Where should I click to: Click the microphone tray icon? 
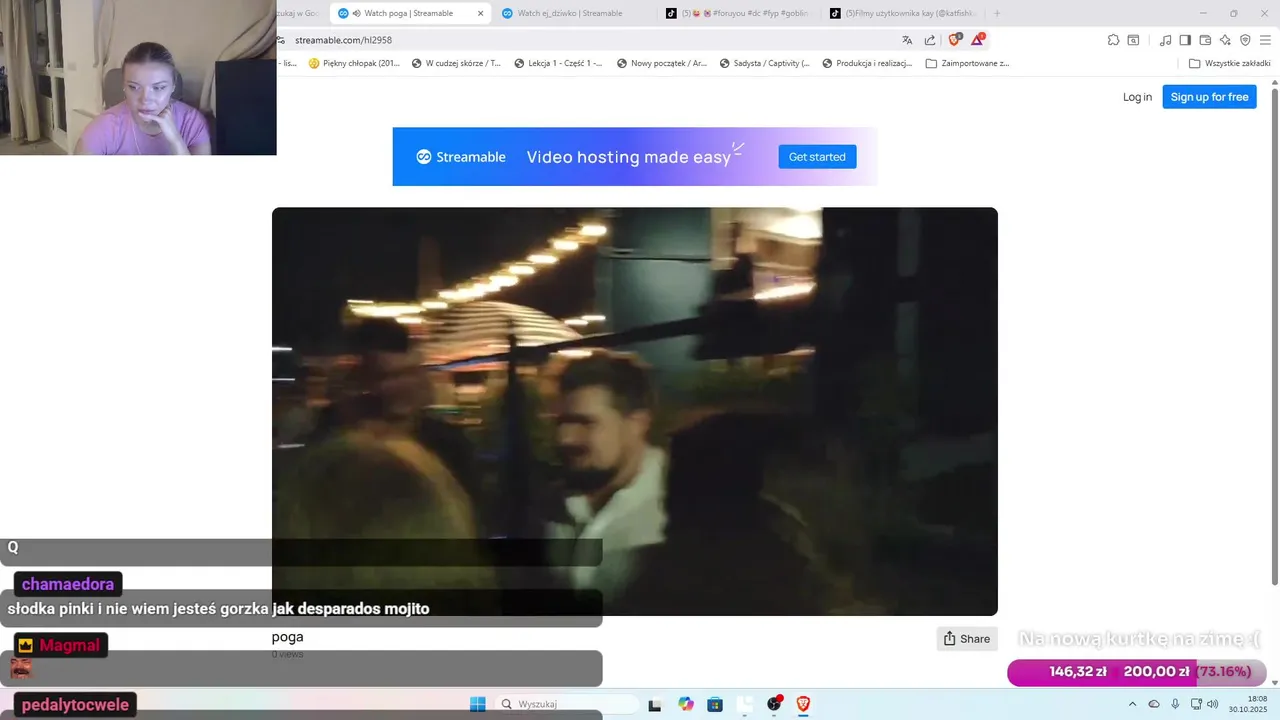click(x=1175, y=704)
